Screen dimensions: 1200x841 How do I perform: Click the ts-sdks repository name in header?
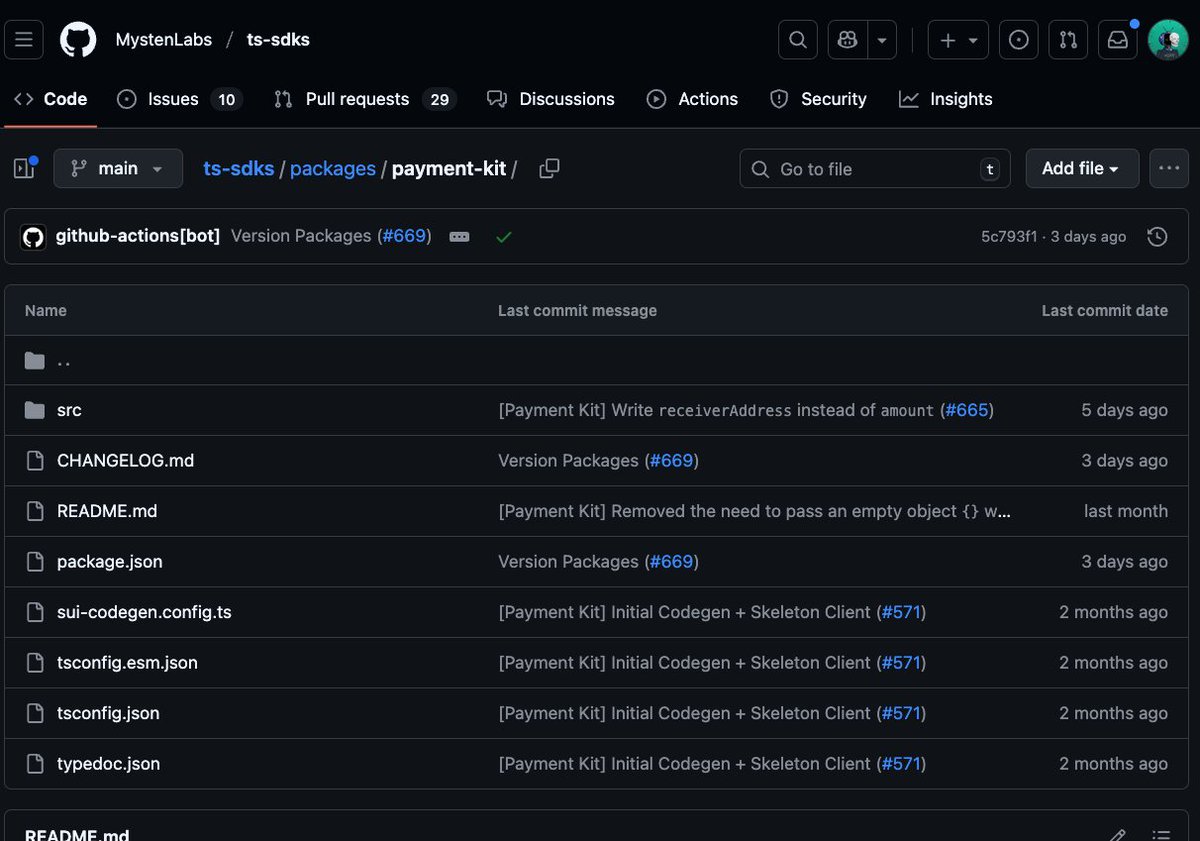tap(278, 40)
